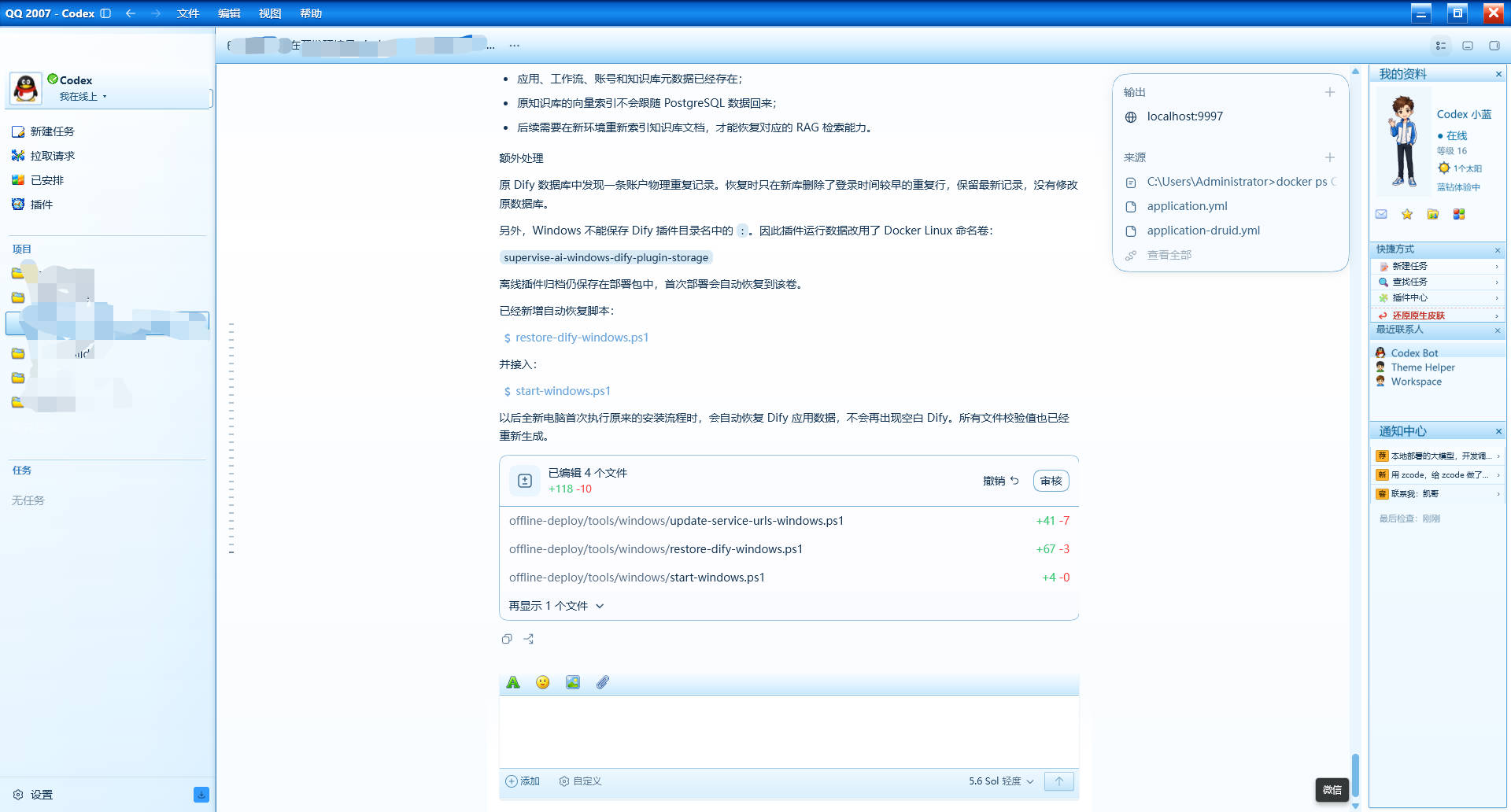Click the list view icon in the top-right header

tap(1441, 46)
